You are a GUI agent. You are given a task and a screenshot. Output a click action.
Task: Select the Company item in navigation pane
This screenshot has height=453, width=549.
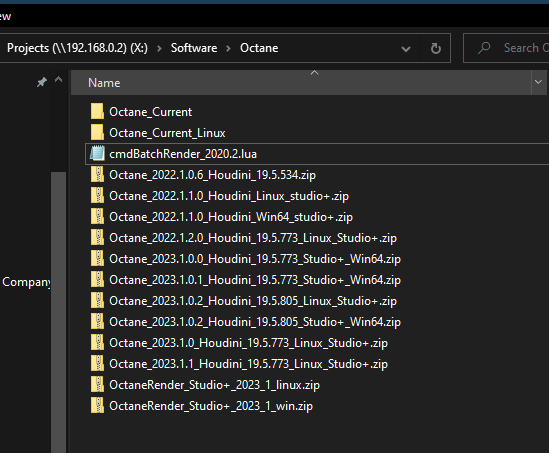tap(26, 282)
